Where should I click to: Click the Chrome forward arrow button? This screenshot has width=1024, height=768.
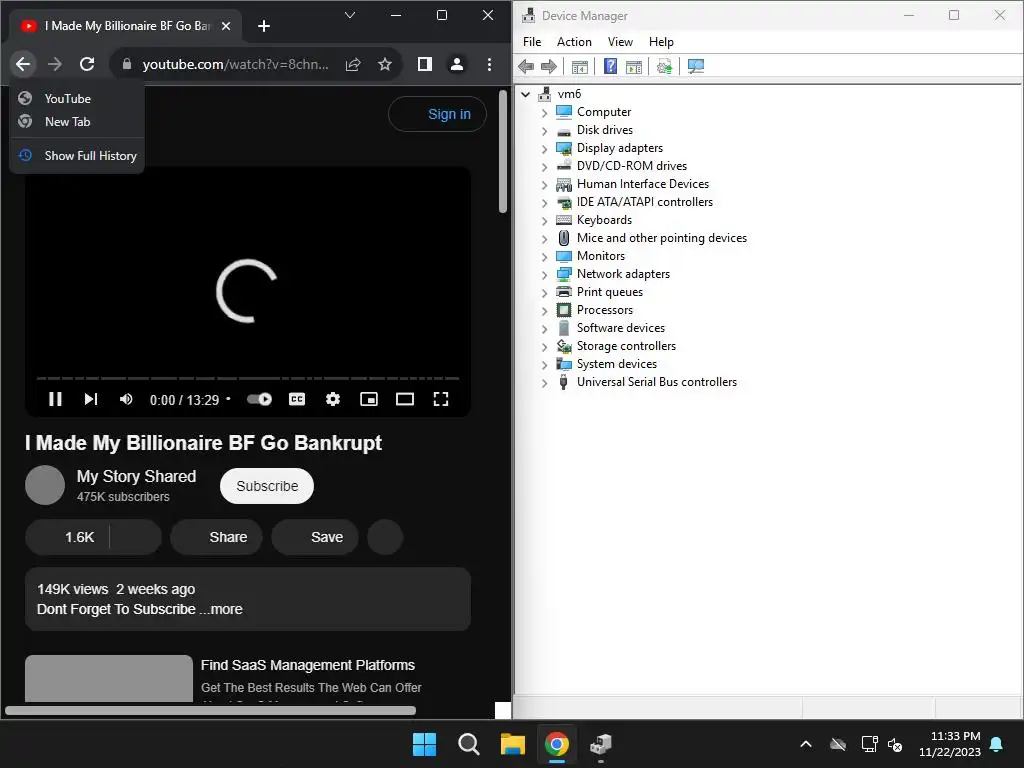pos(55,64)
